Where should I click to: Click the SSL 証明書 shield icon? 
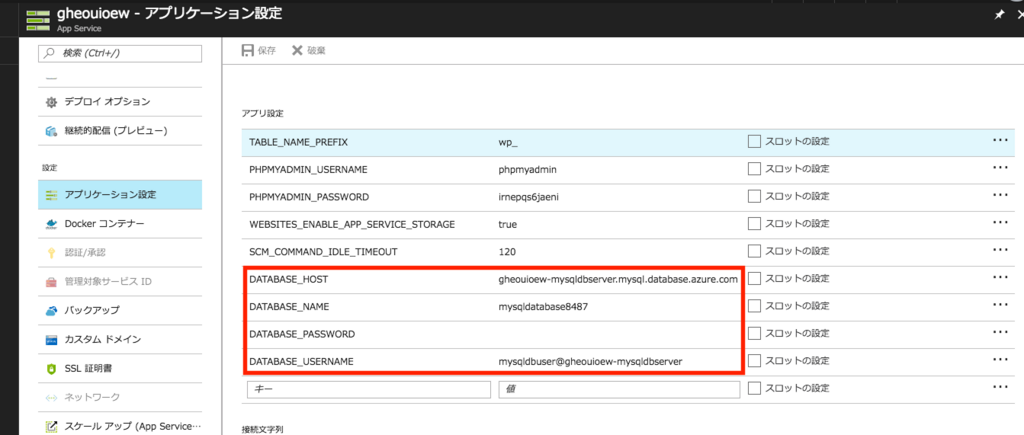coord(52,368)
